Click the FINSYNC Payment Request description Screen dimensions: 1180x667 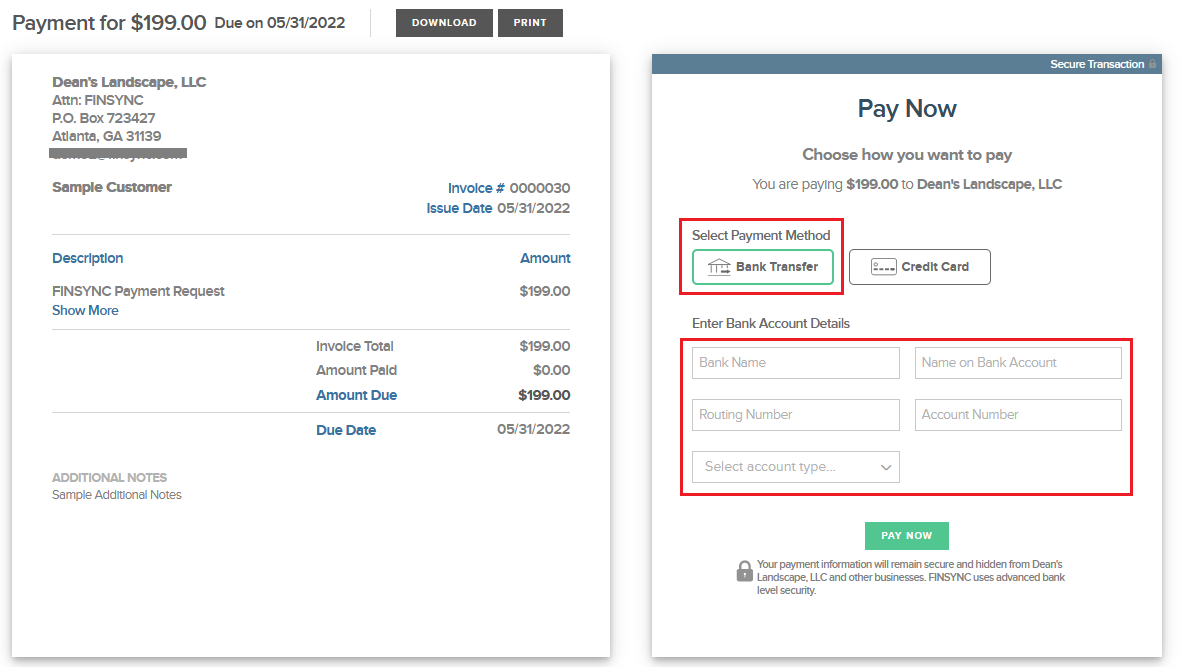click(x=138, y=291)
